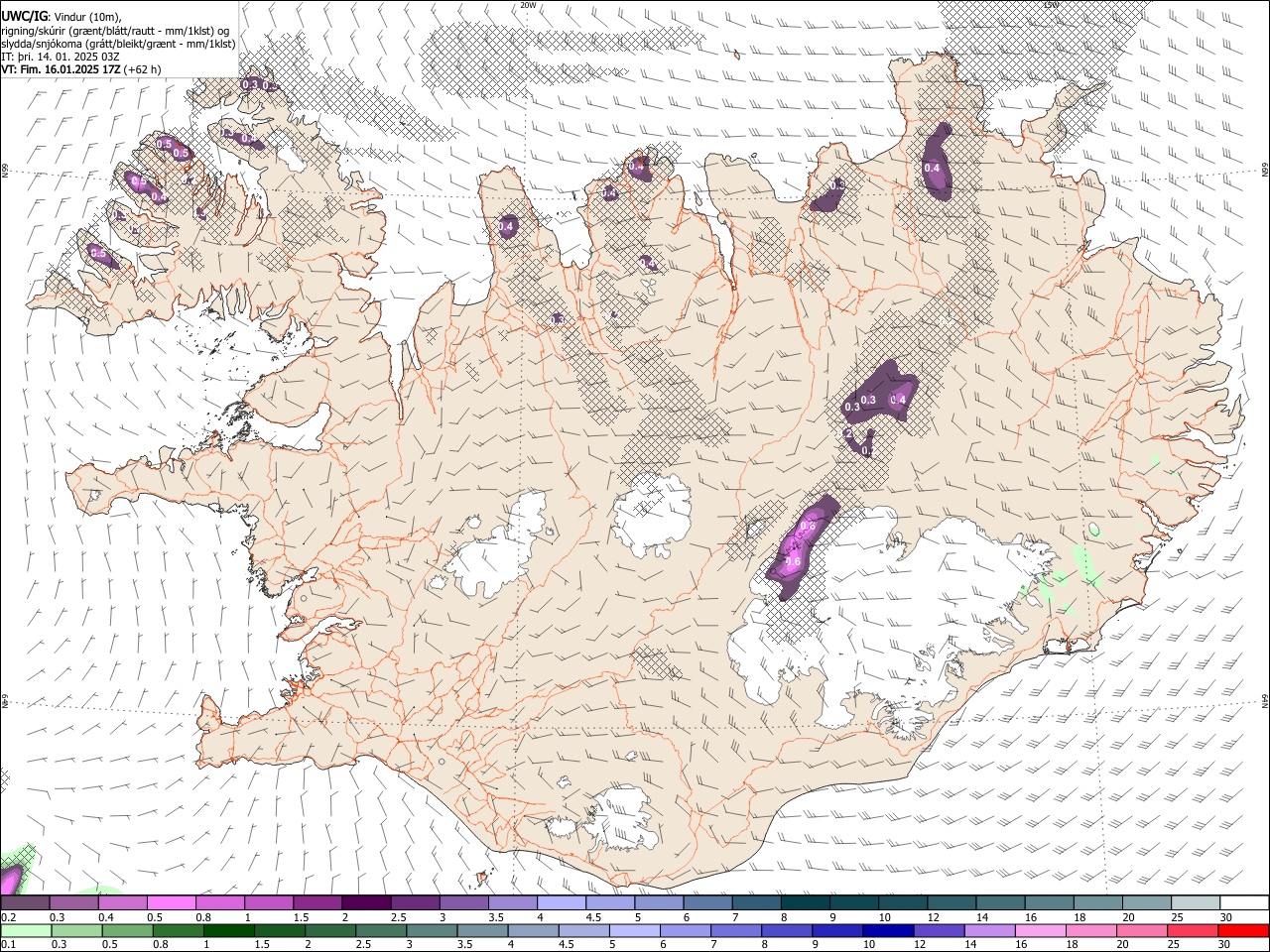Select the bright pink upper legend swatch after 0.5

[172, 903]
